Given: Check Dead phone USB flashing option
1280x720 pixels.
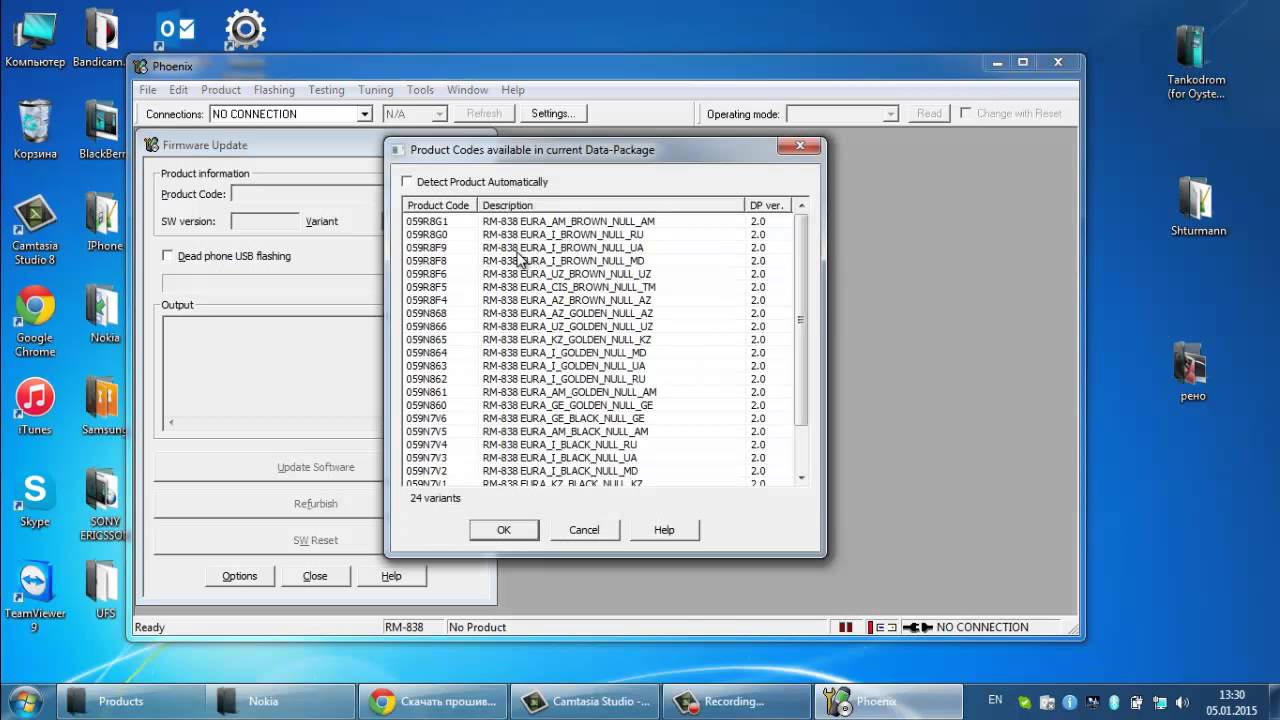Looking at the screenshot, I should click(x=168, y=256).
